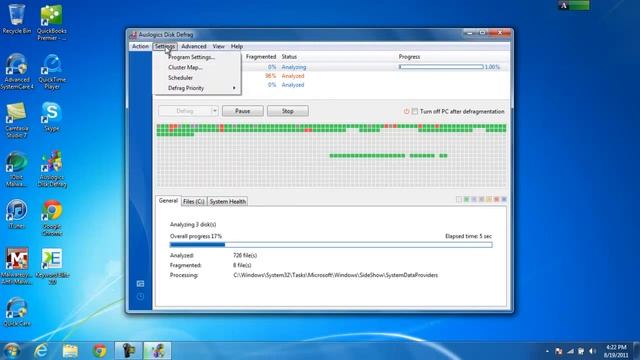640x360 pixels.
Task: Open Windows Explorer folder on taskbar
Action: pyautogui.click(x=70, y=351)
